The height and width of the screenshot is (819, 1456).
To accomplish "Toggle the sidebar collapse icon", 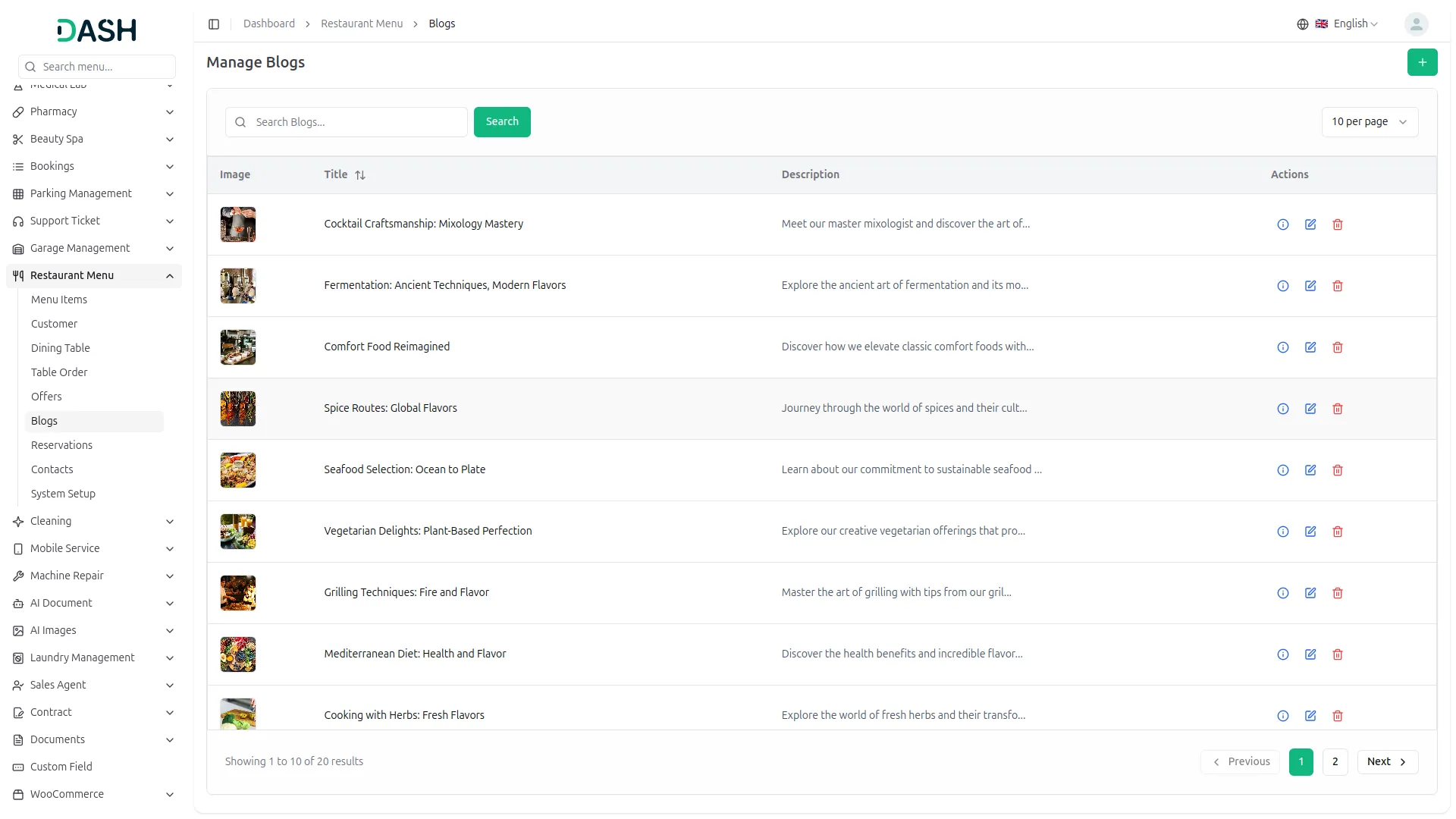I will click(x=214, y=24).
